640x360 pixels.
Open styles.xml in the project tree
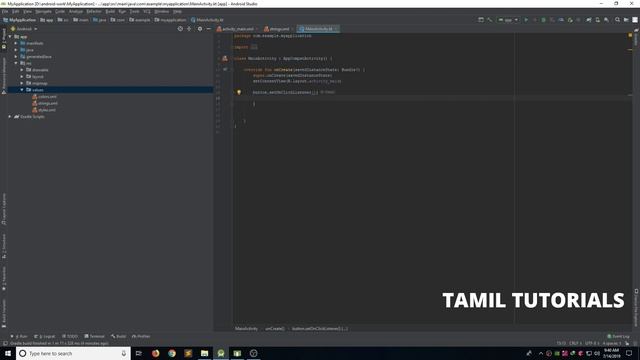tap(44, 110)
